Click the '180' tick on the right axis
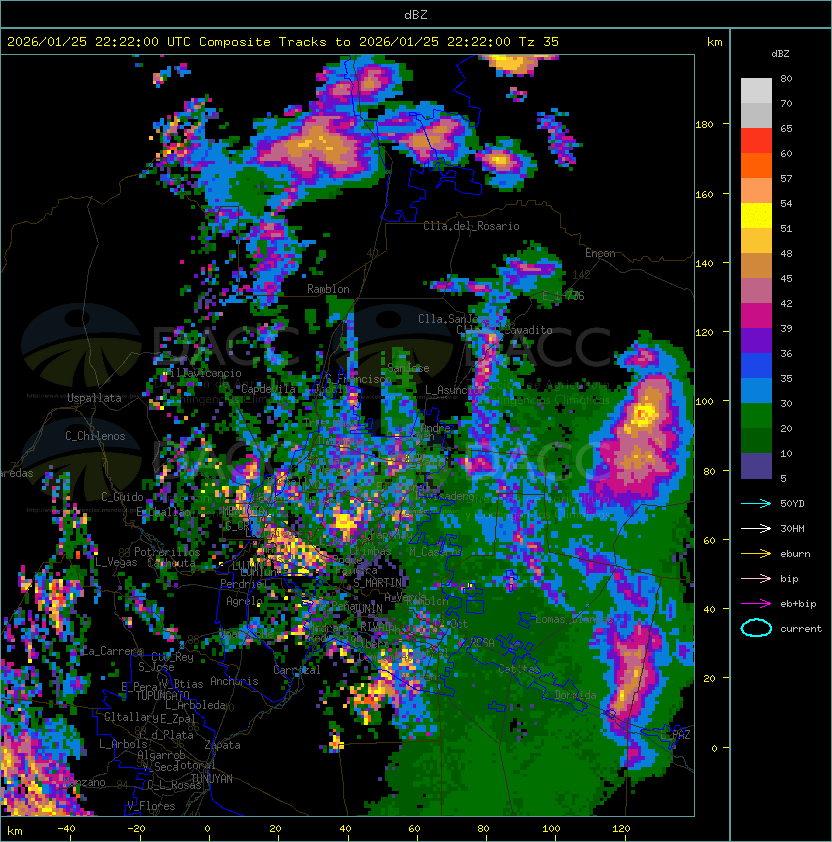832x842 pixels. pos(704,125)
